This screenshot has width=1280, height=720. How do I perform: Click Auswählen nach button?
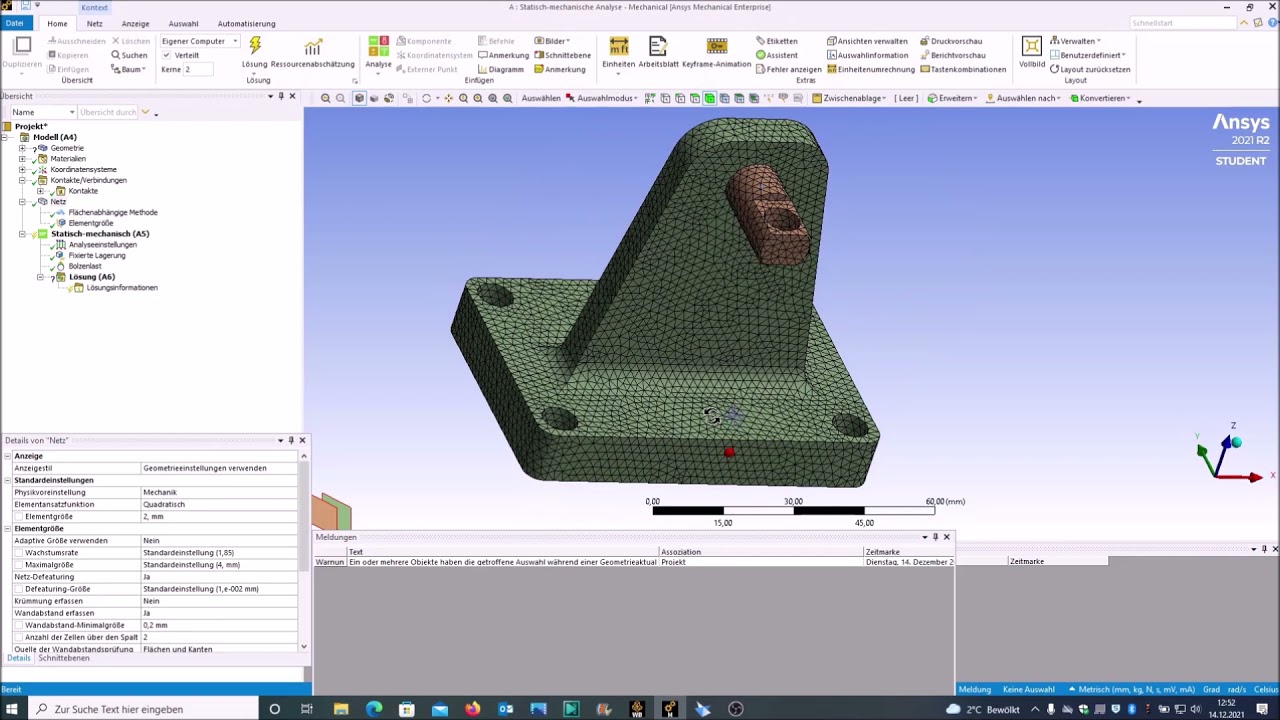(x=1022, y=98)
